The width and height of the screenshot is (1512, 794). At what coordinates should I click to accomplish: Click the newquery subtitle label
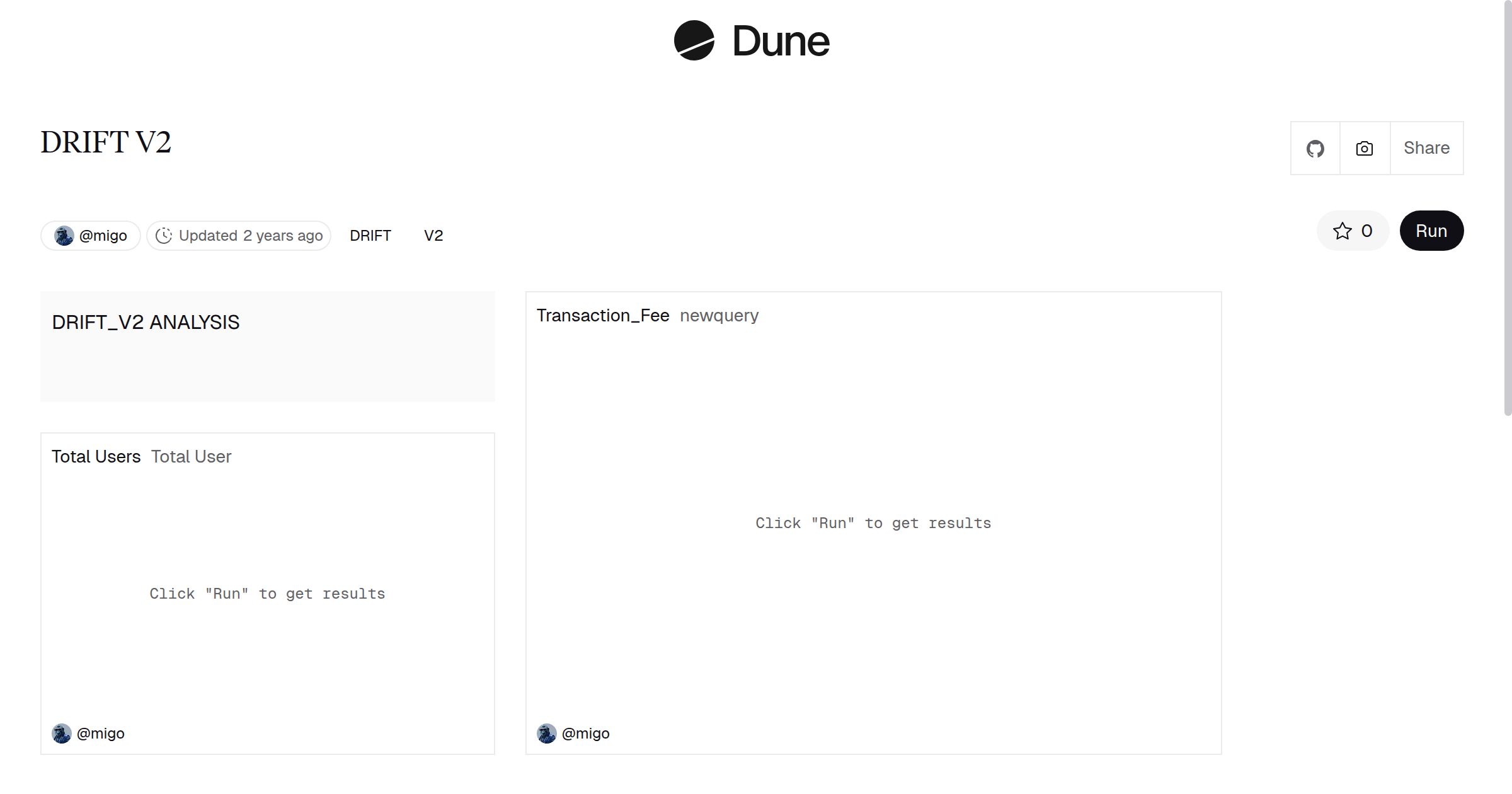pyautogui.click(x=719, y=316)
